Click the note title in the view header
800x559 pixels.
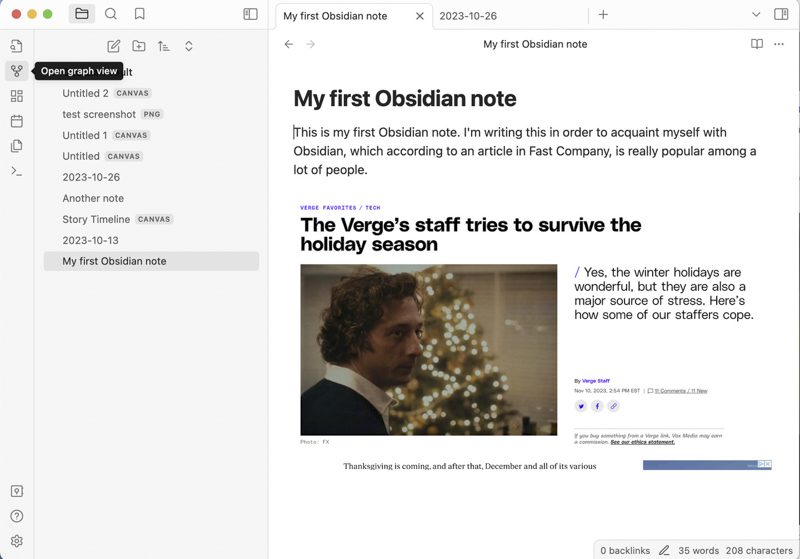pyautogui.click(x=535, y=44)
